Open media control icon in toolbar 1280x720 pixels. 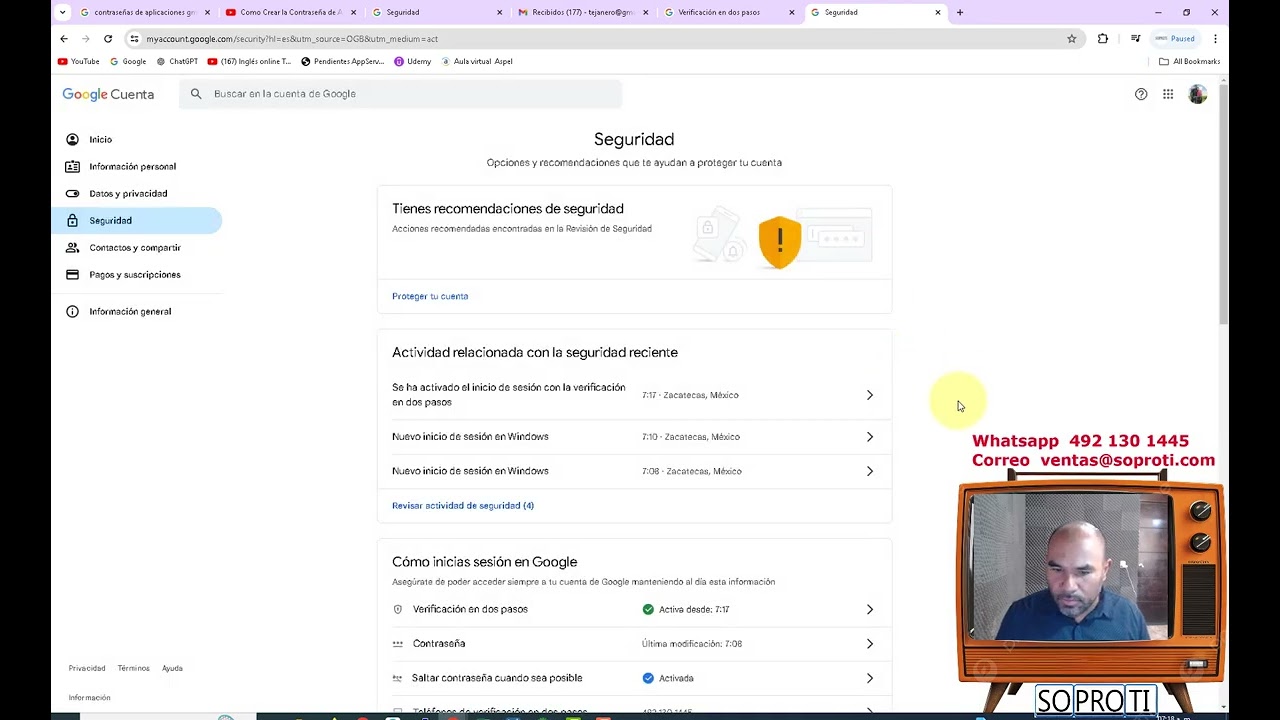click(1135, 39)
